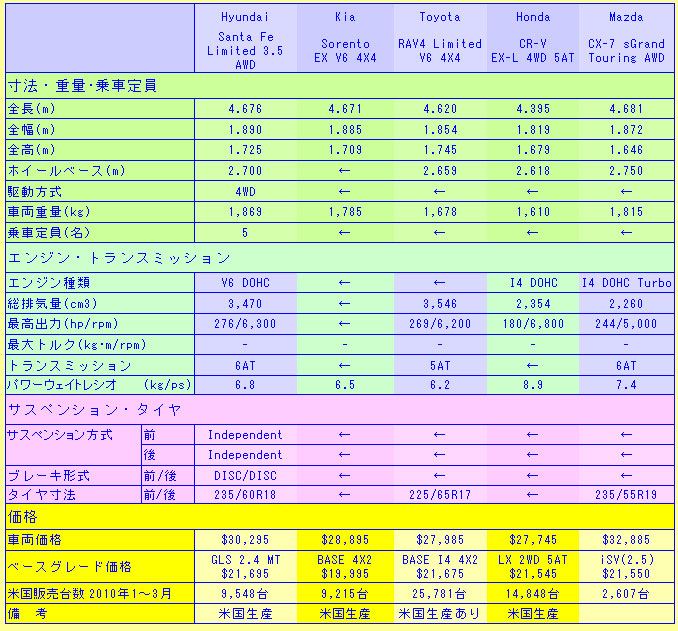Screen dimensions: 678x631
Task: Click the サスペンション方式 row label
Action: (x=60, y=435)
